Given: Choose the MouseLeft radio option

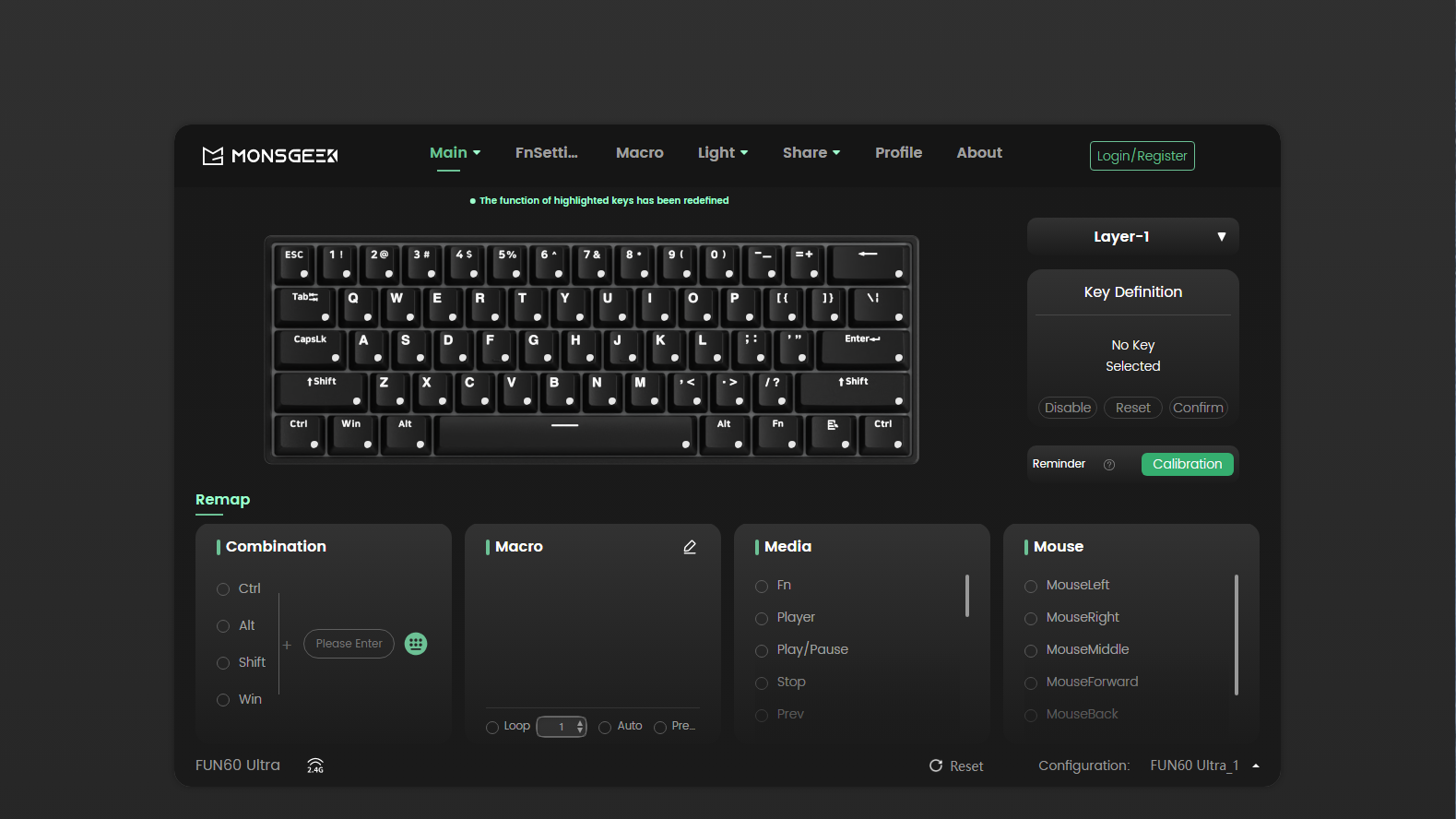Looking at the screenshot, I should pos(1031,586).
